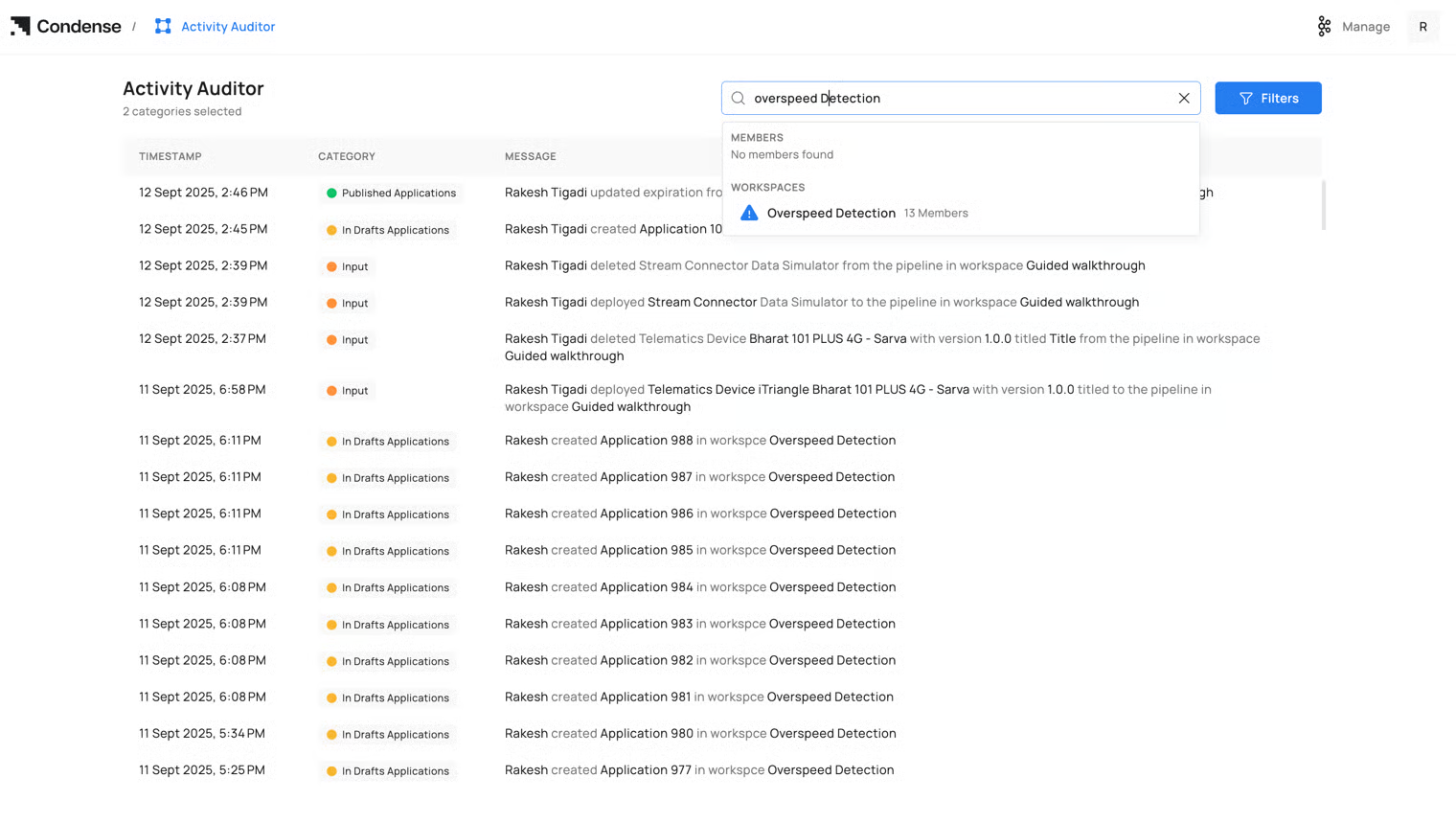
Task: Click the Overspeed Detection workspace triangle icon
Action: pos(749,213)
